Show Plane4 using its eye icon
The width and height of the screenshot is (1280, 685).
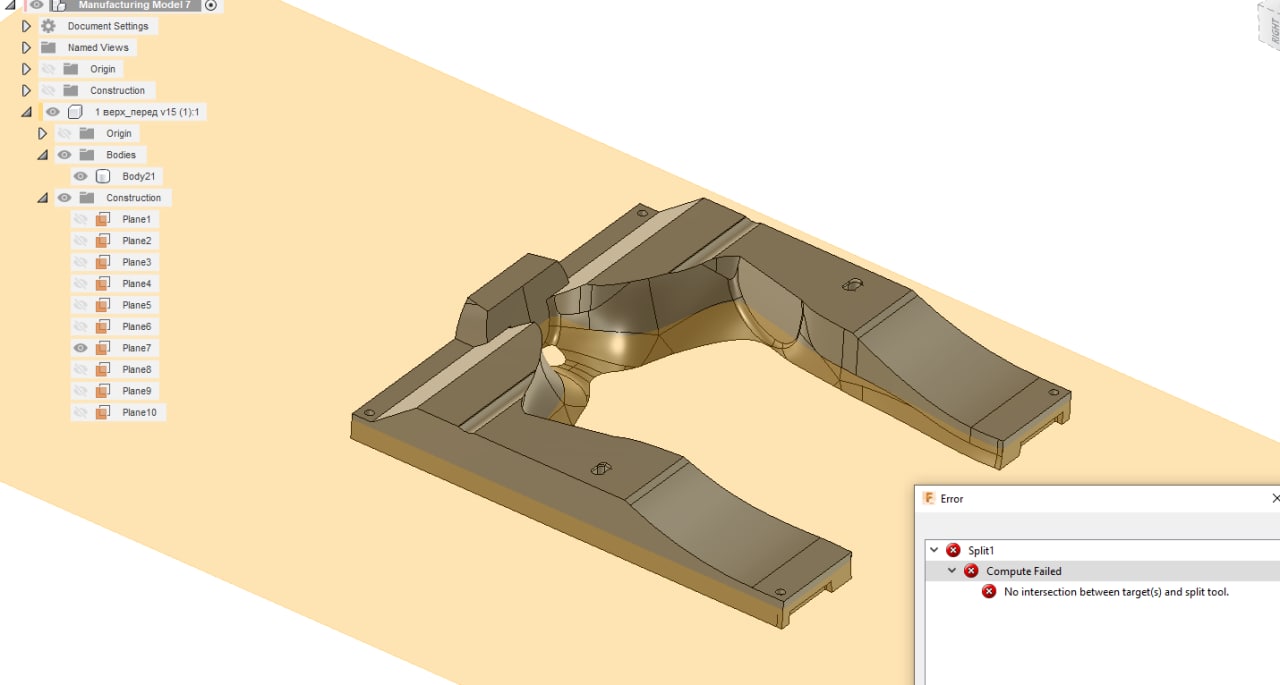(81, 284)
